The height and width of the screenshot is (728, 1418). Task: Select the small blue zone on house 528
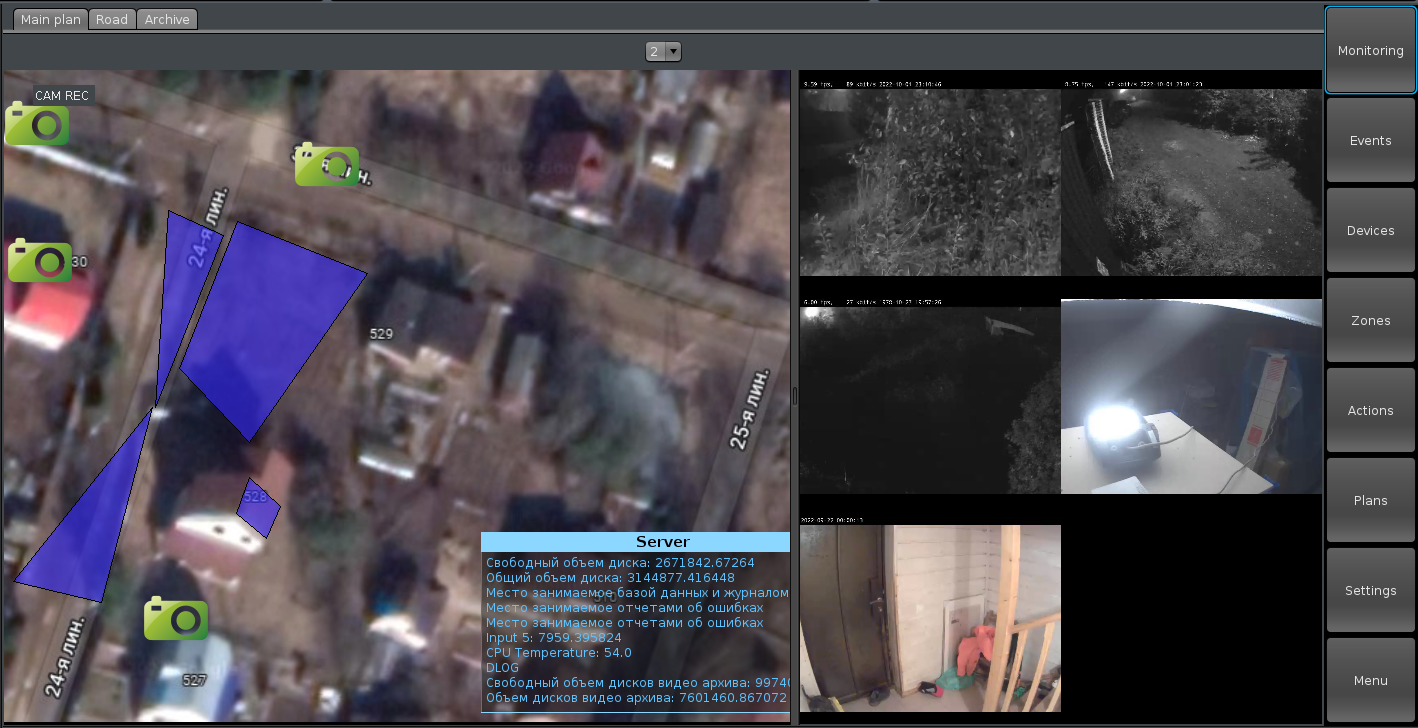pos(259,507)
